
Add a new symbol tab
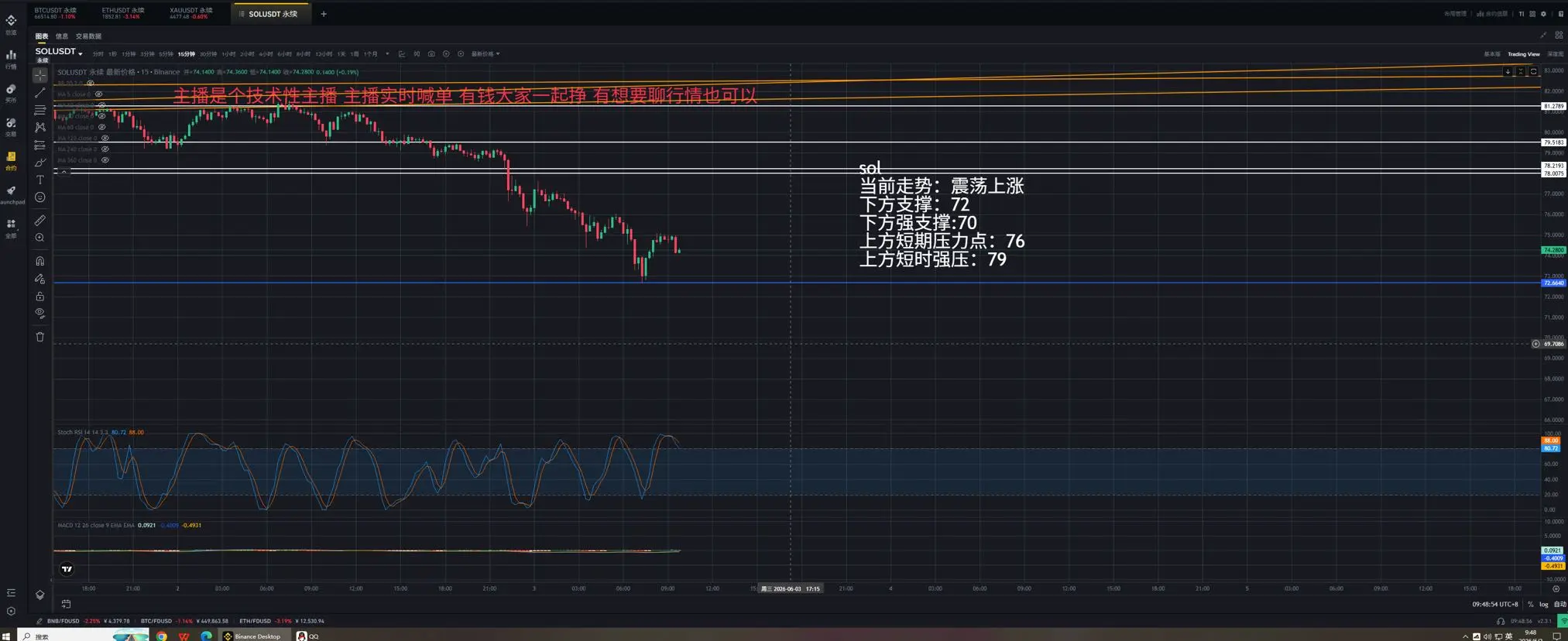point(324,14)
